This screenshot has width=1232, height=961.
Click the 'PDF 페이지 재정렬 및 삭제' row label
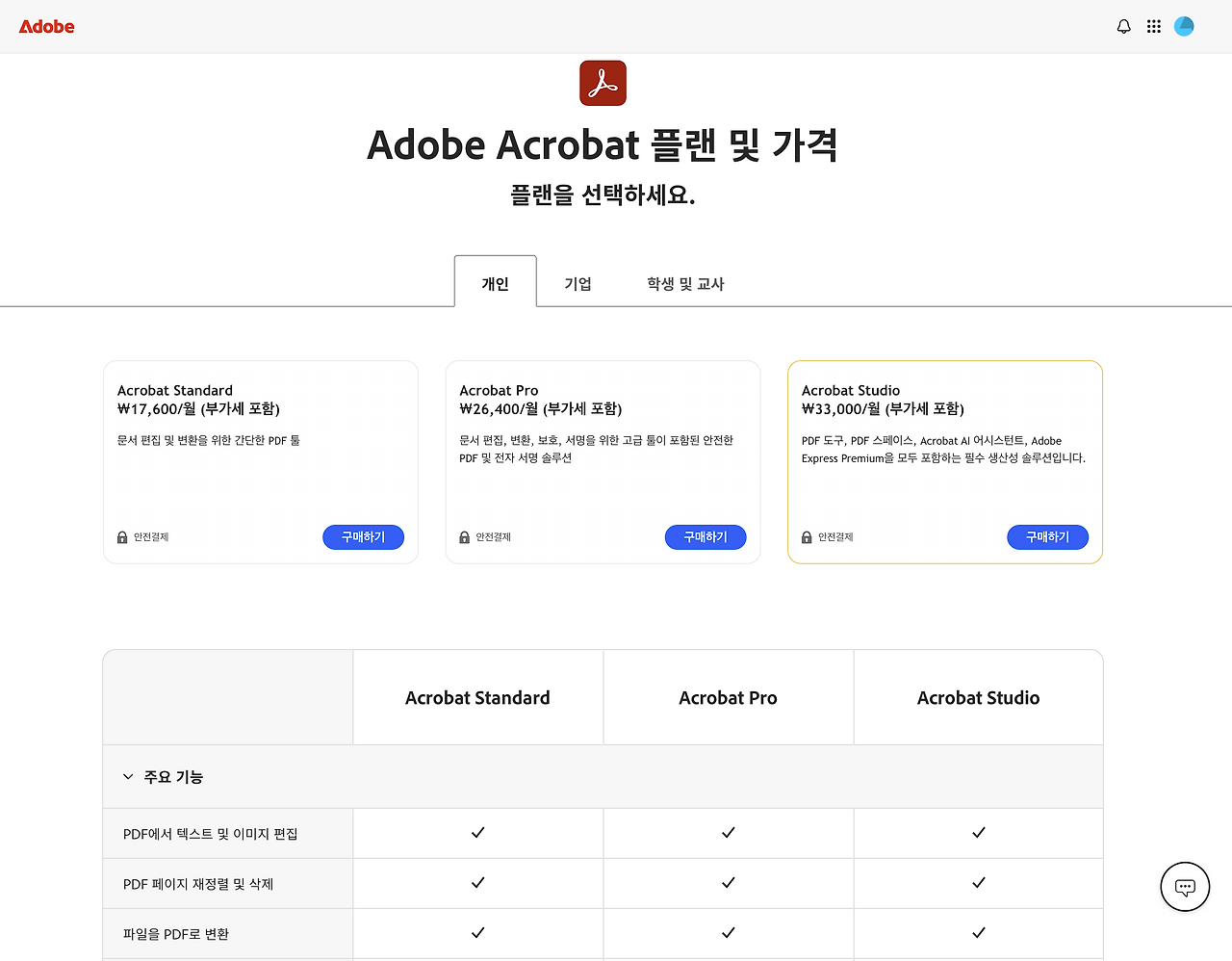click(198, 884)
